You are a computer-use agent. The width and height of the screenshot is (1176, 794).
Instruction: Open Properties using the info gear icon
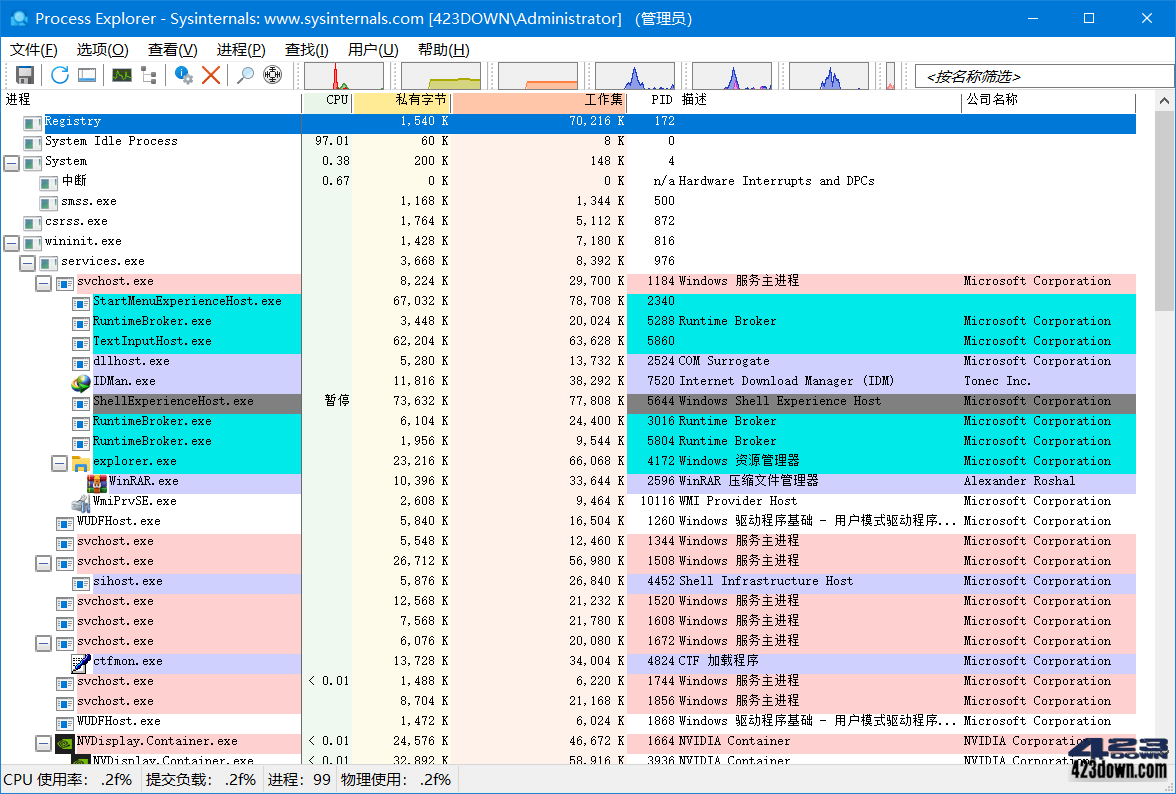coord(183,75)
